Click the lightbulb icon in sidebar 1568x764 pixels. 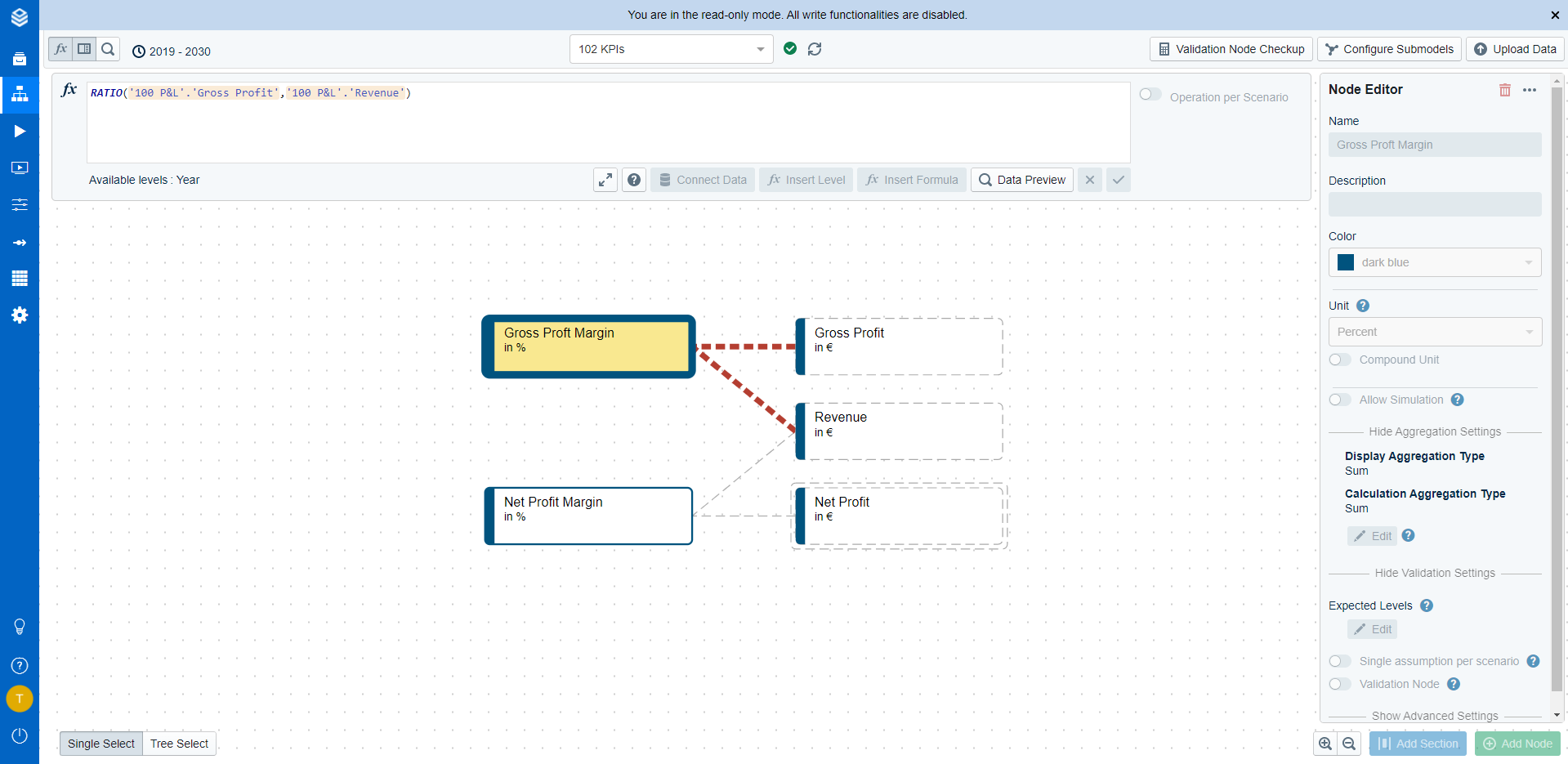pos(20,627)
